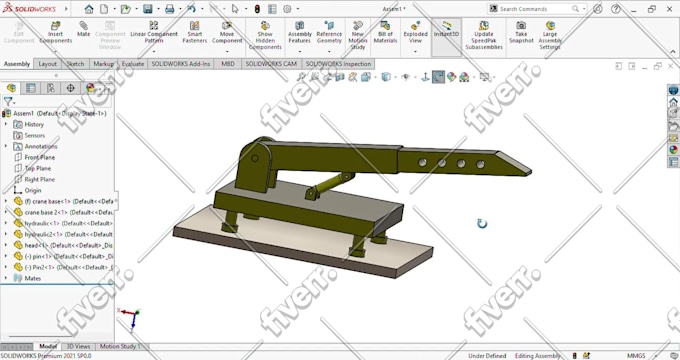Click the Apply Scene icon
The height and width of the screenshot is (360, 680).
(464, 77)
